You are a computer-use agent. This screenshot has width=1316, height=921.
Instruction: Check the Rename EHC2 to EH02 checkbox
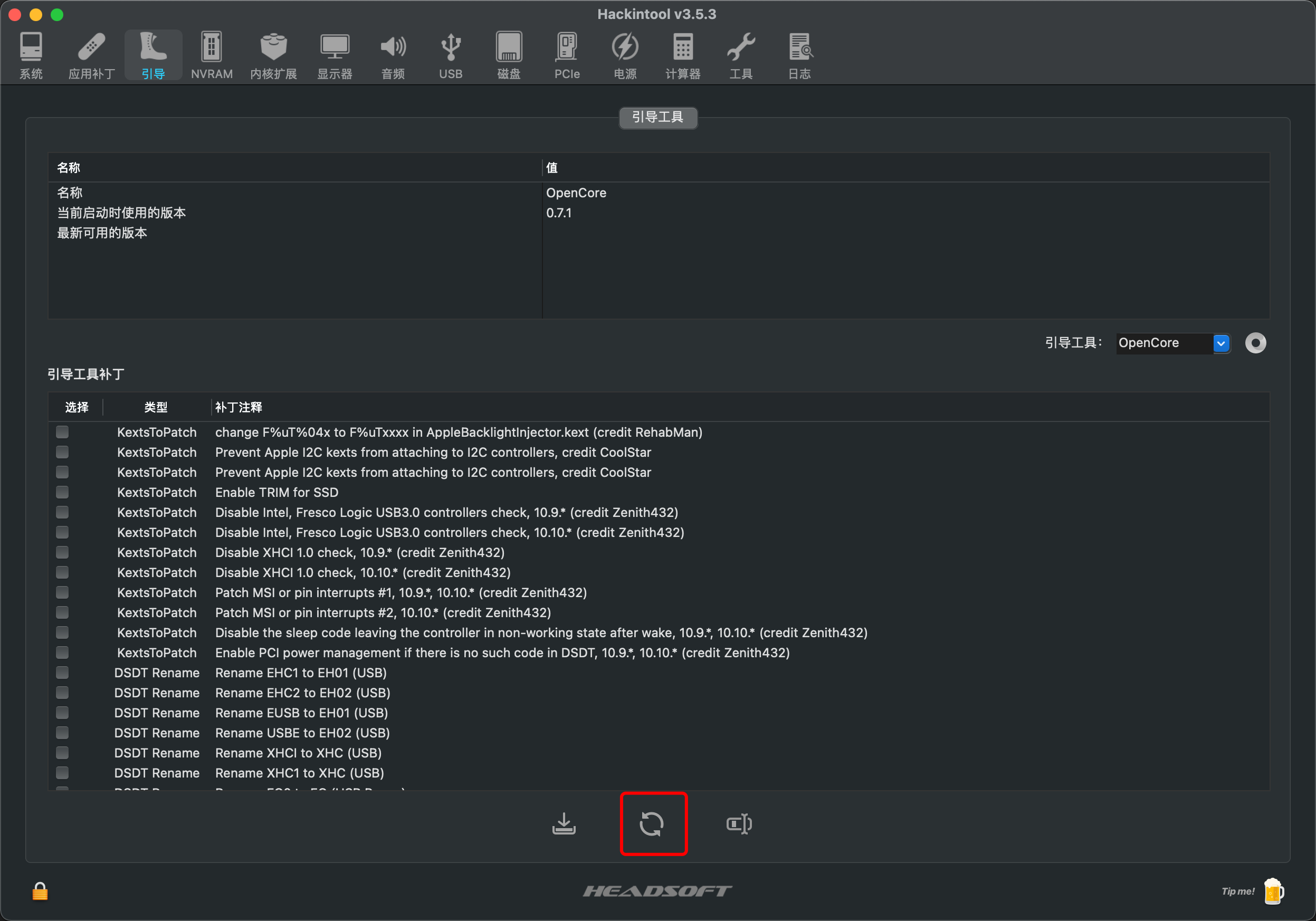(62, 692)
